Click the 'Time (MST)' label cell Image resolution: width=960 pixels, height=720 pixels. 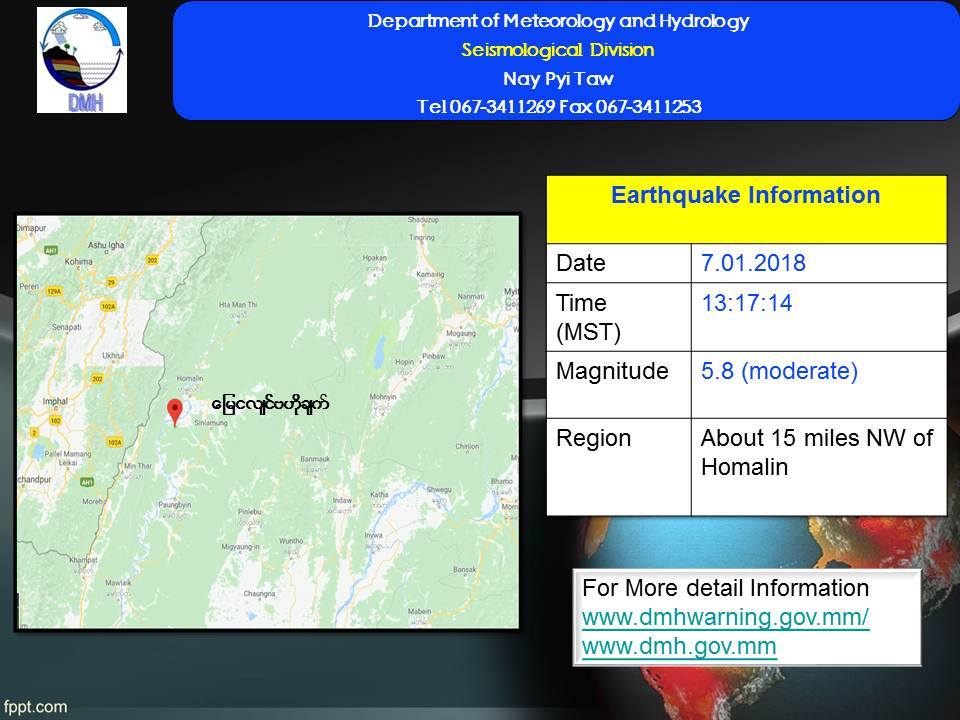pyautogui.click(x=619, y=317)
